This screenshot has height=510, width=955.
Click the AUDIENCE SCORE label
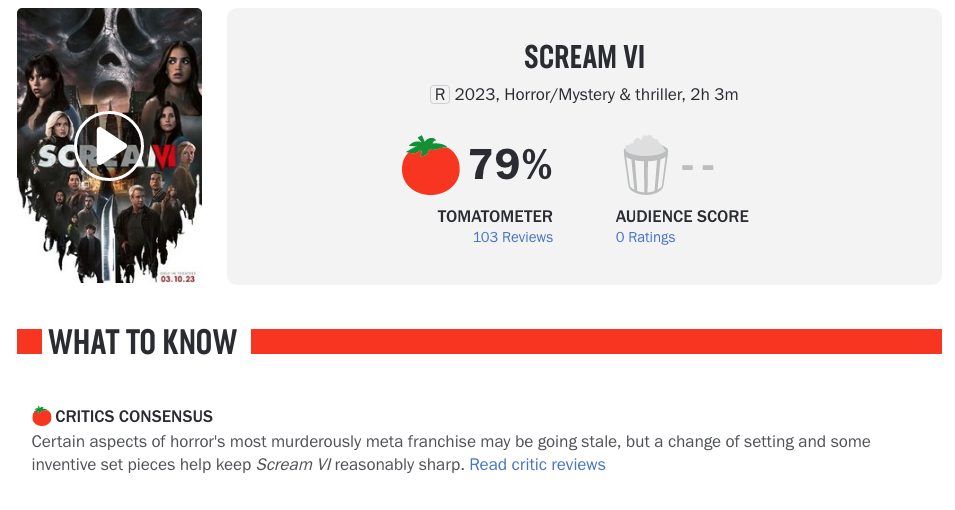[682, 216]
